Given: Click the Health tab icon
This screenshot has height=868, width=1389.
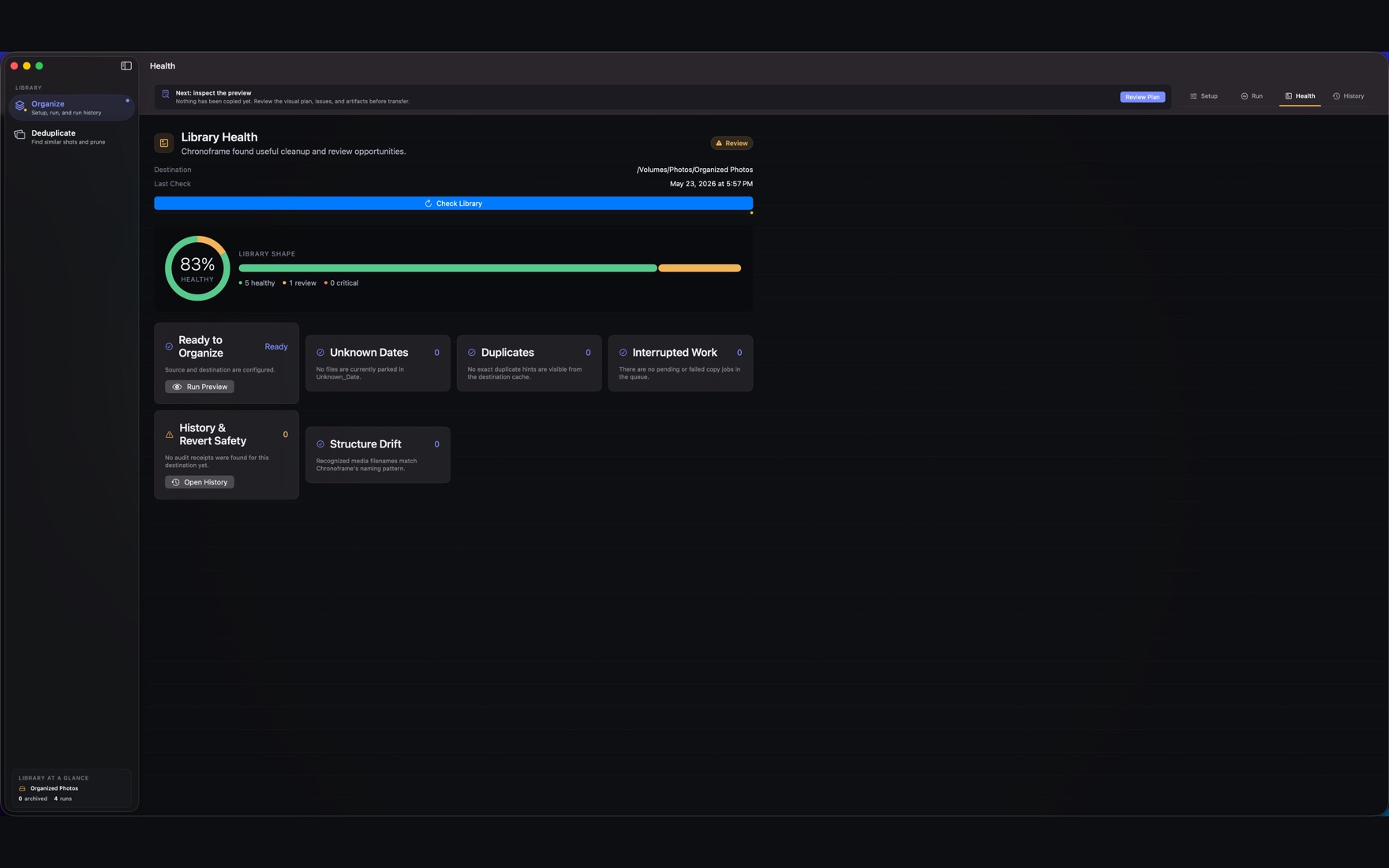Looking at the screenshot, I should pyautogui.click(x=1289, y=96).
